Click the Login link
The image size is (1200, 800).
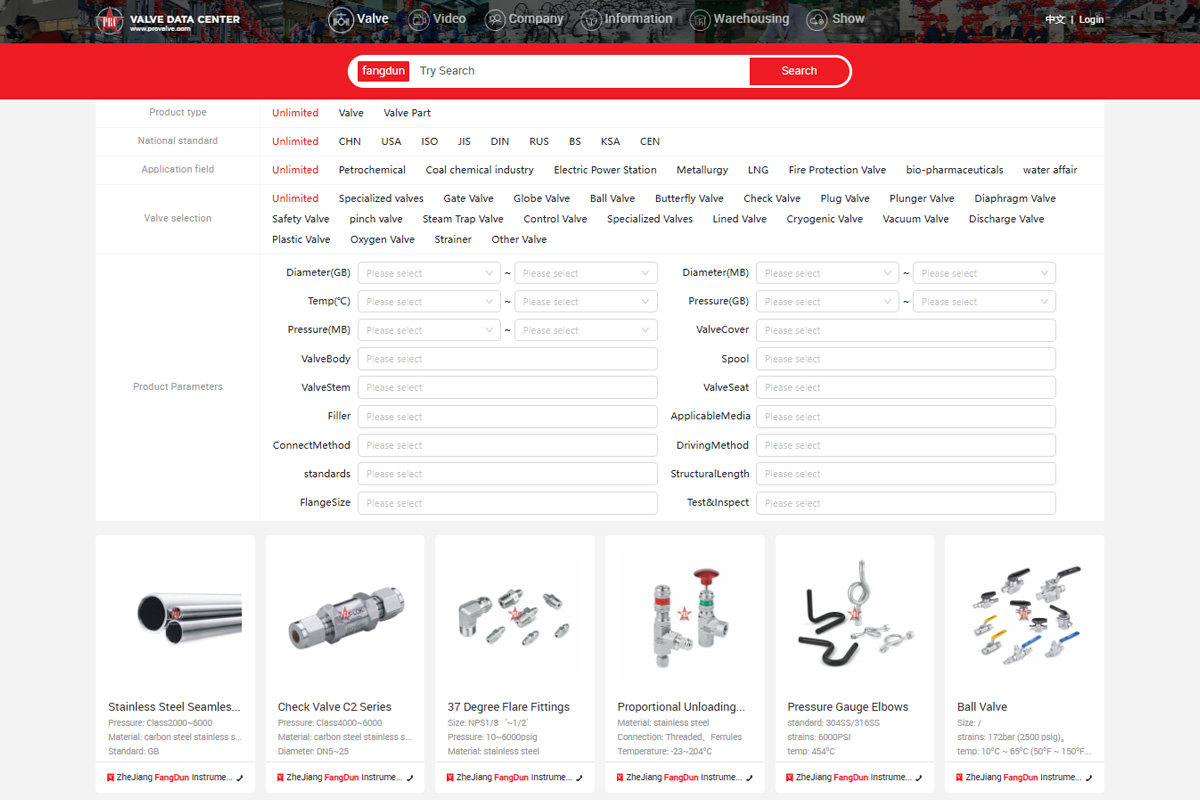1091,20
